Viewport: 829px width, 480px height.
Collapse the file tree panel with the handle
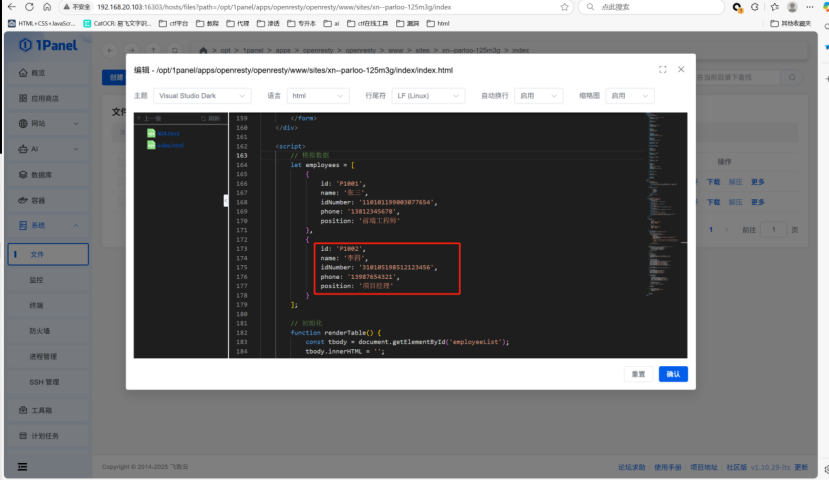(226, 201)
